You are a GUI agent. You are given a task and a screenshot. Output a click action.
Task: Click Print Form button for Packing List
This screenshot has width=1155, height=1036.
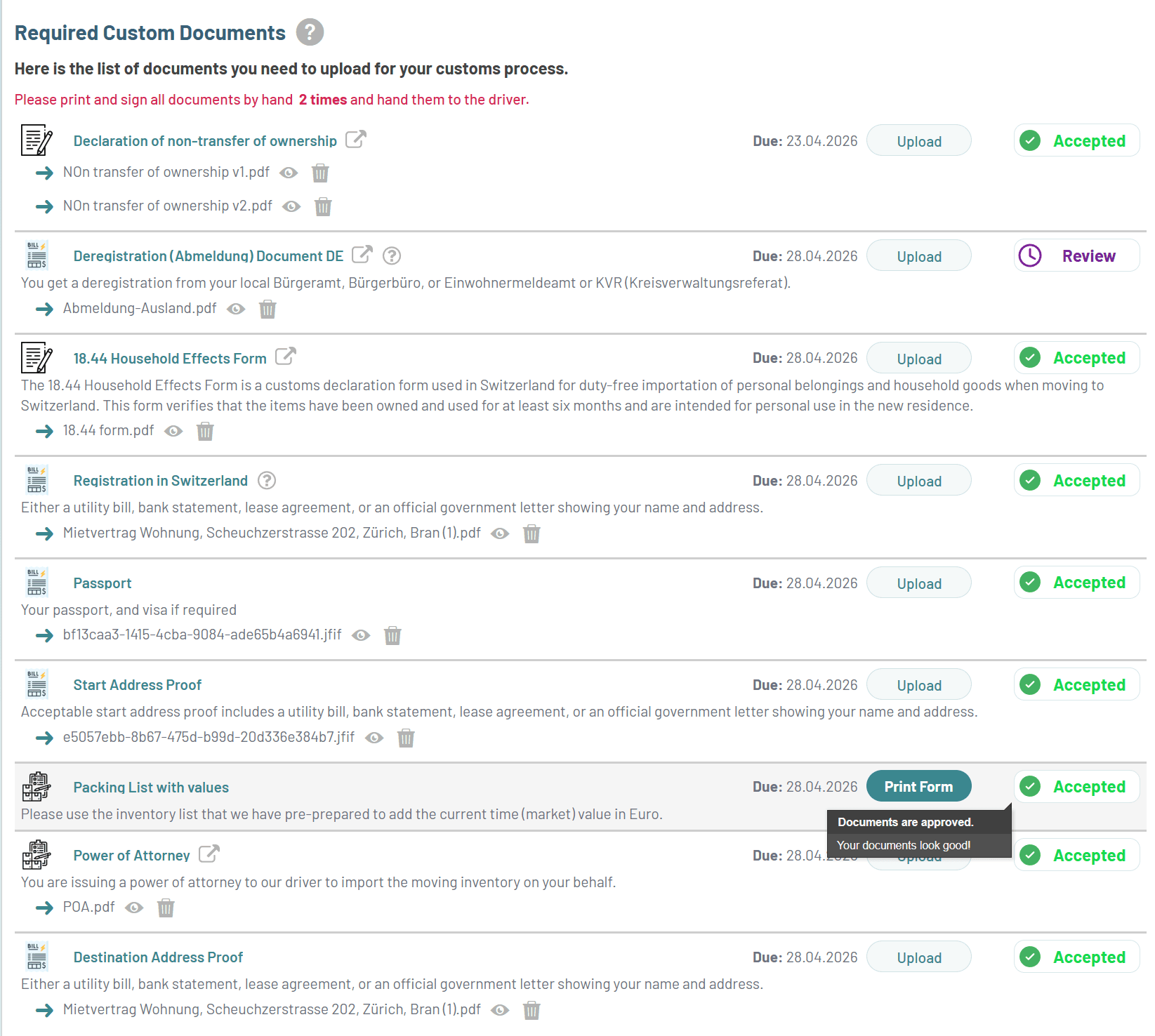(x=919, y=786)
